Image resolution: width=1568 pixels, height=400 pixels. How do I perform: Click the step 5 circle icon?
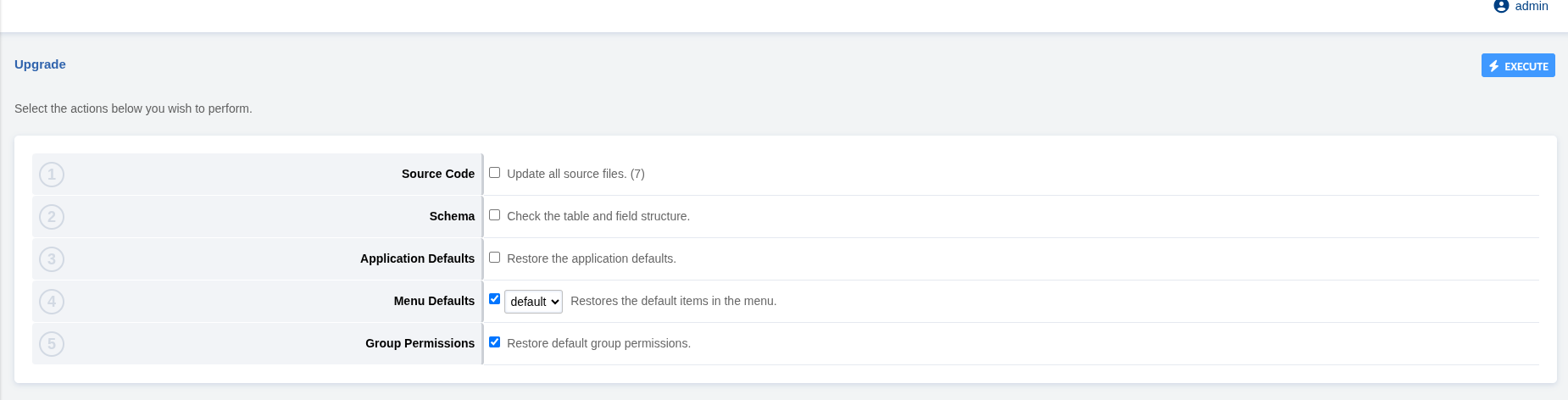pos(52,344)
